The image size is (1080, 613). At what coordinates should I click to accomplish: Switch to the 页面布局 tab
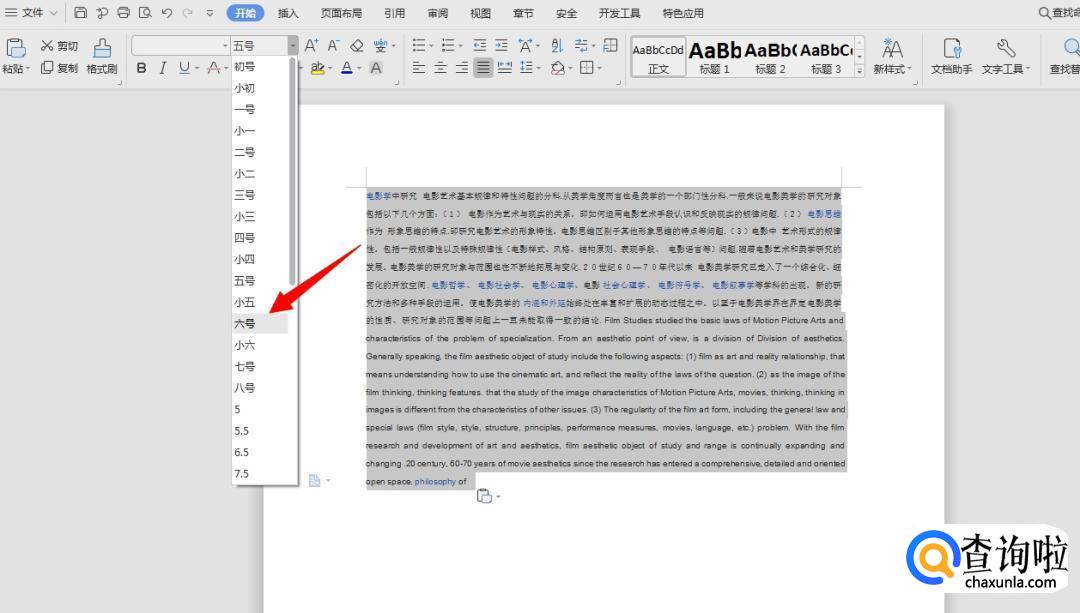(x=341, y=13)
